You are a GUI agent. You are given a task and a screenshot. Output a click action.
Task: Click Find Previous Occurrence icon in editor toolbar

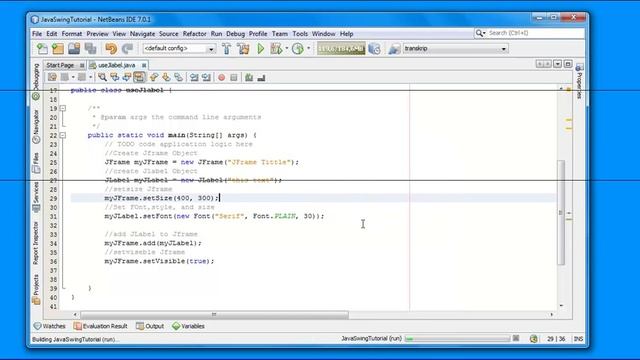115,77
